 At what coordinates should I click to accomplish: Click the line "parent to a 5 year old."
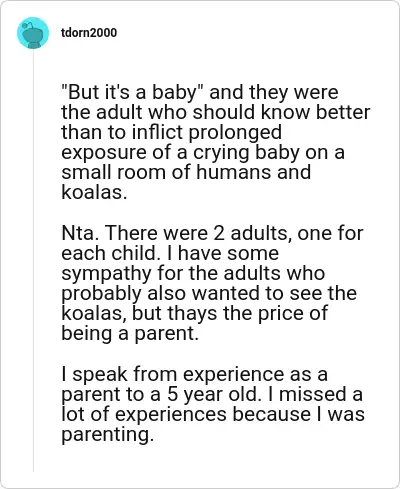tap(161, 394)
